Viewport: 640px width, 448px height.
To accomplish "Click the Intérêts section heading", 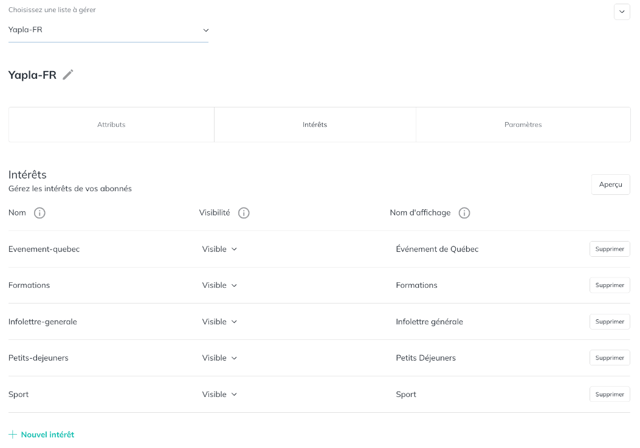I will click(x=27, y=175).
